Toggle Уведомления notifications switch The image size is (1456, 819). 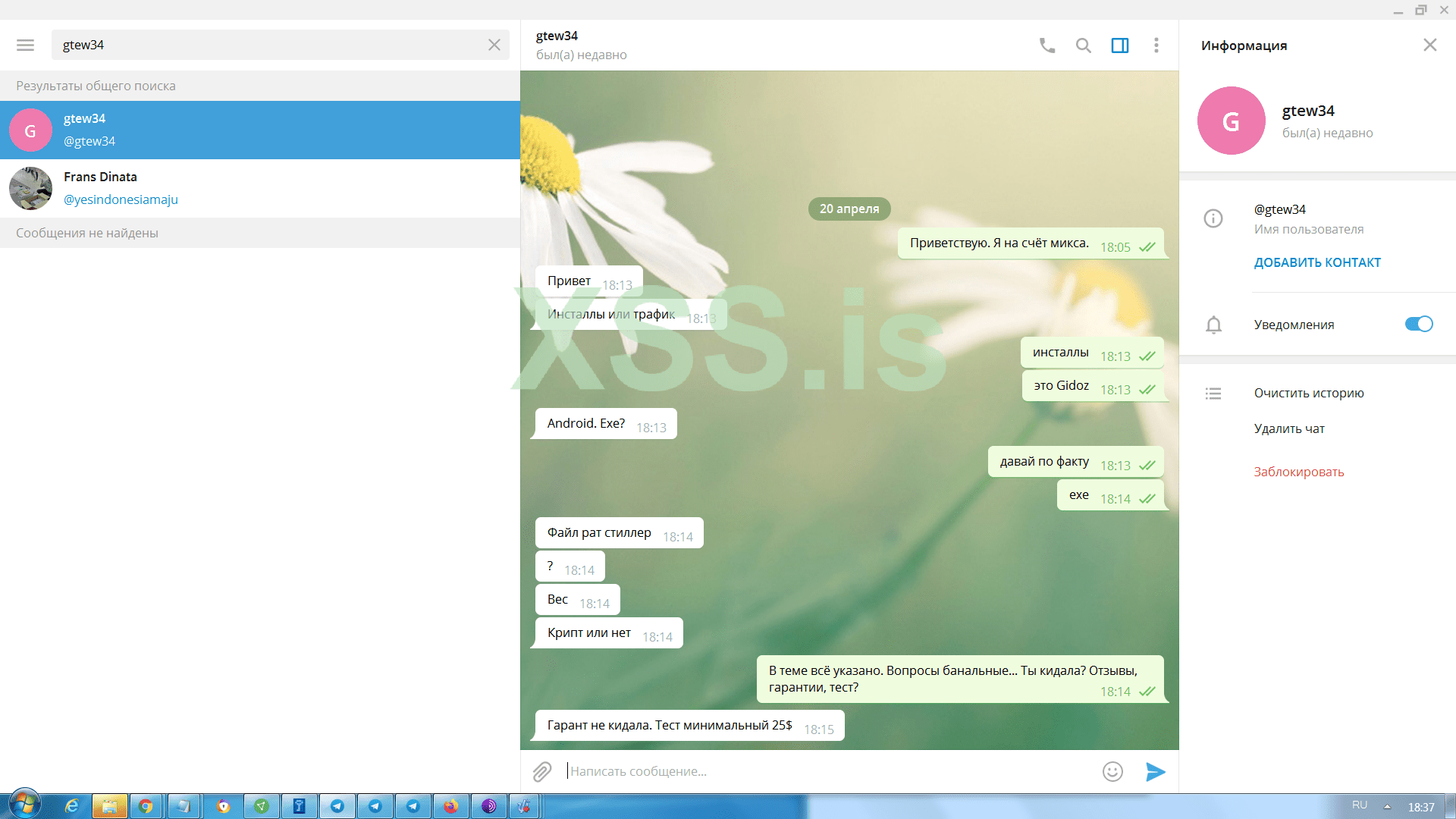(x=1418, y=325)
